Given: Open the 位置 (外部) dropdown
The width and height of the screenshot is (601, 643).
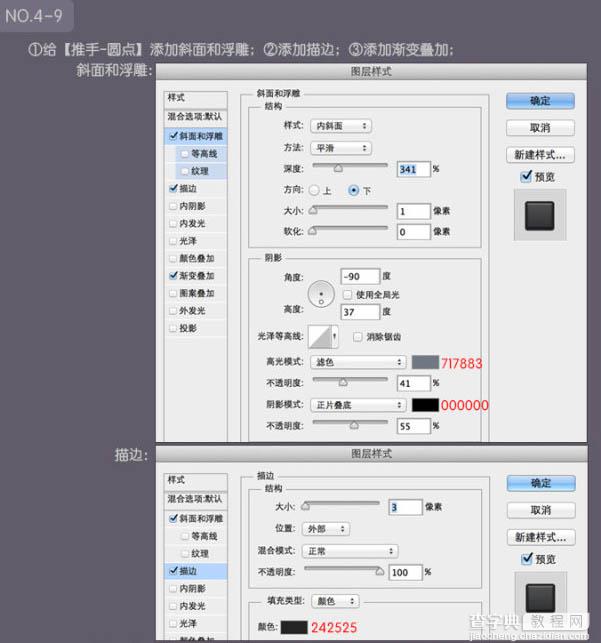Looking at the screenshot, I should coord(326,529).
